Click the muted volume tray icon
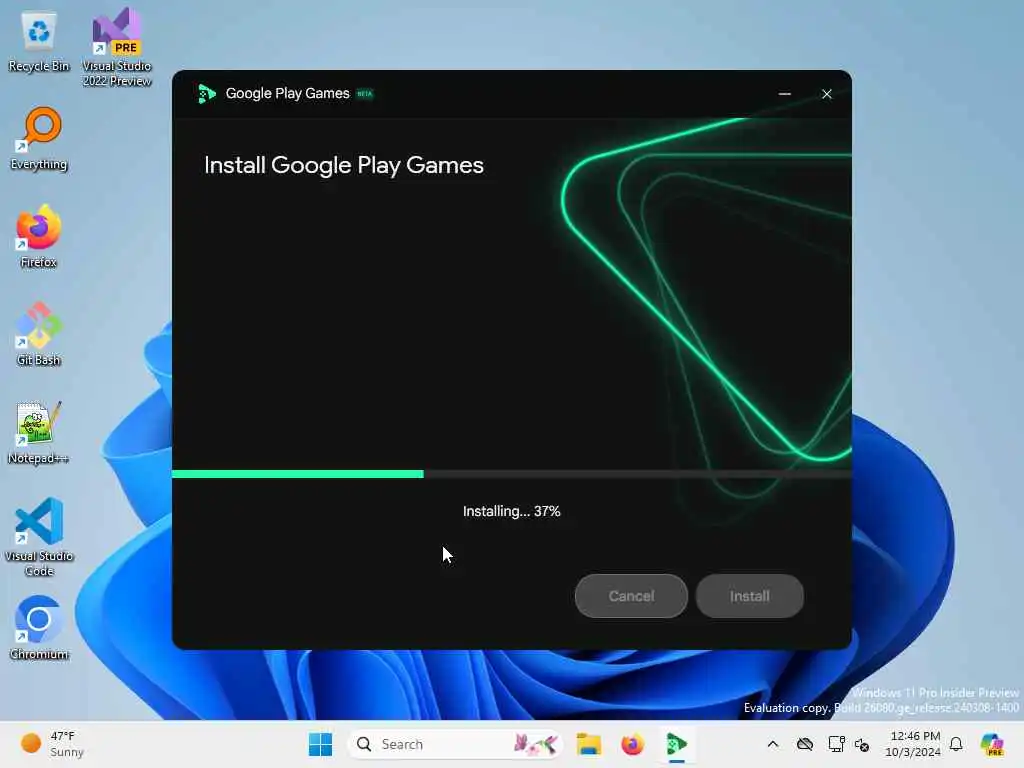Image resolution: width=1024 pixels, height=768 pixels. 861,744
